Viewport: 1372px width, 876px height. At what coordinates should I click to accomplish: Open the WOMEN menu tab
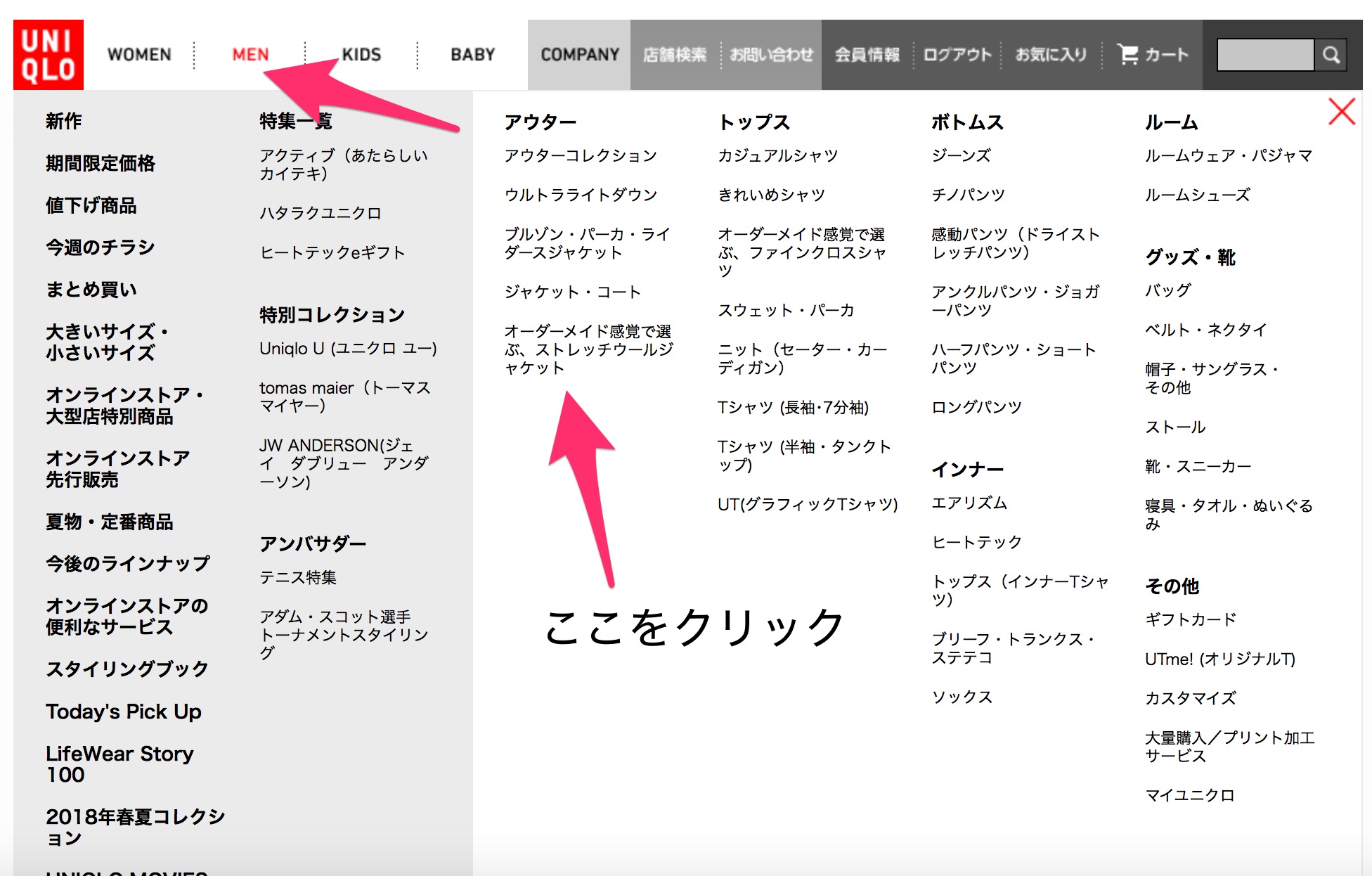point(139,55)
